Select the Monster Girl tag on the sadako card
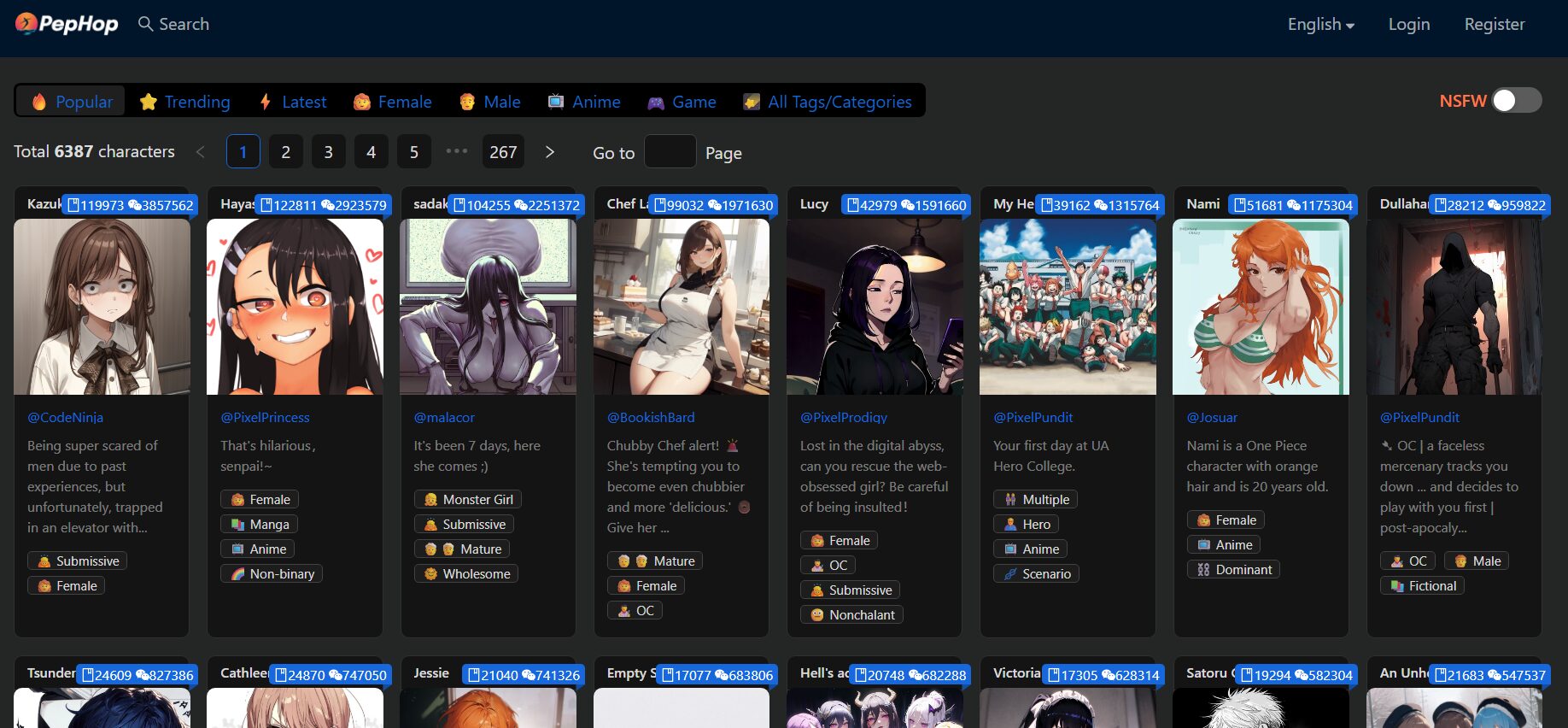 tap(468, 499)
